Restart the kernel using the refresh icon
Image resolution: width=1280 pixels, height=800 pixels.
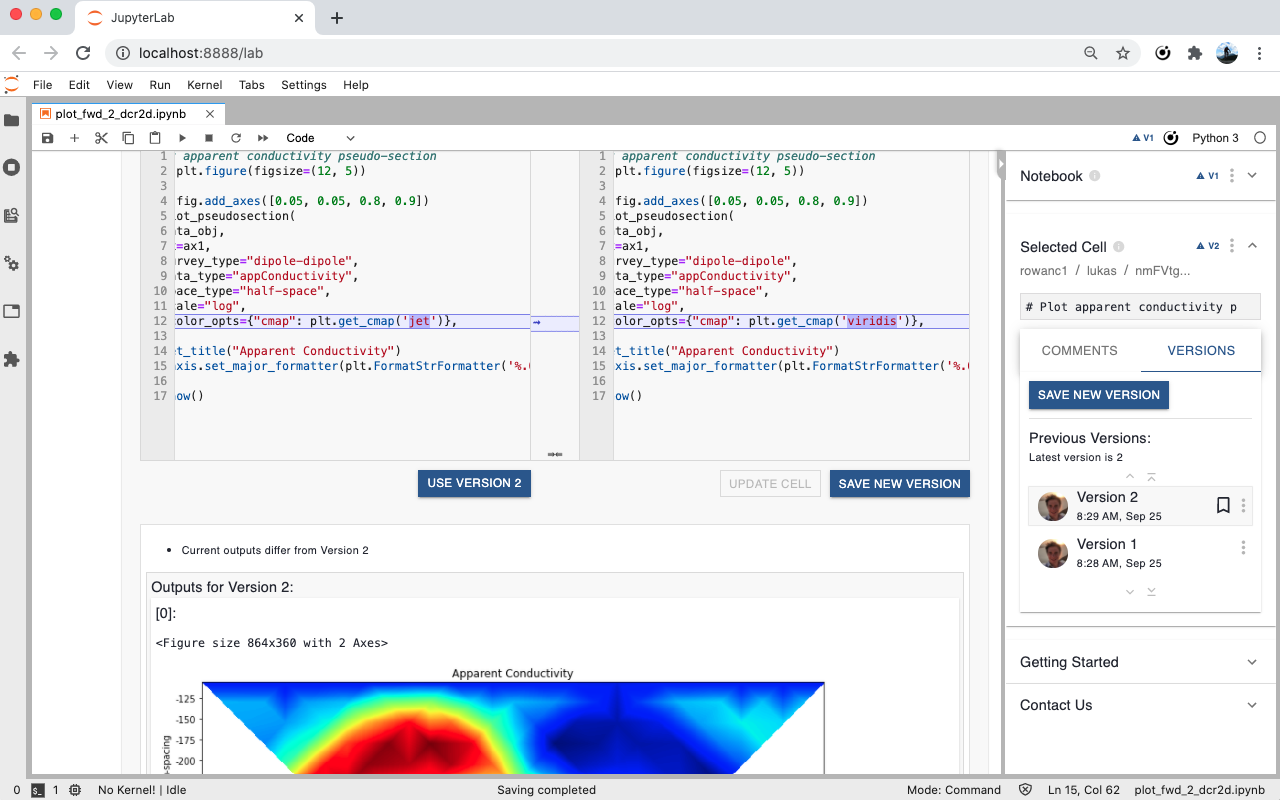click(235, 138)
